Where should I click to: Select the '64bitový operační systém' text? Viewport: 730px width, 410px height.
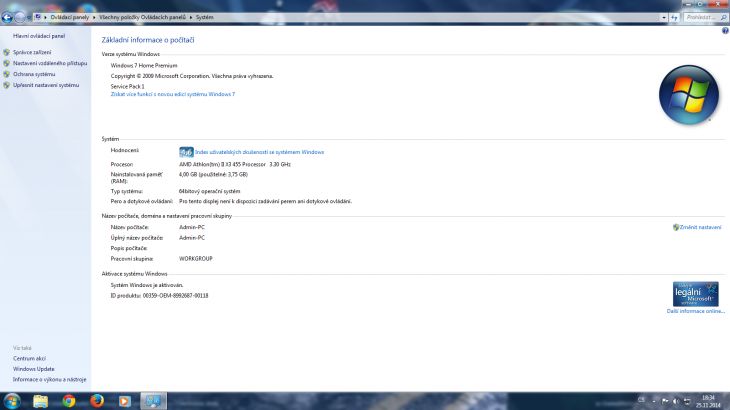pos(210,191)
